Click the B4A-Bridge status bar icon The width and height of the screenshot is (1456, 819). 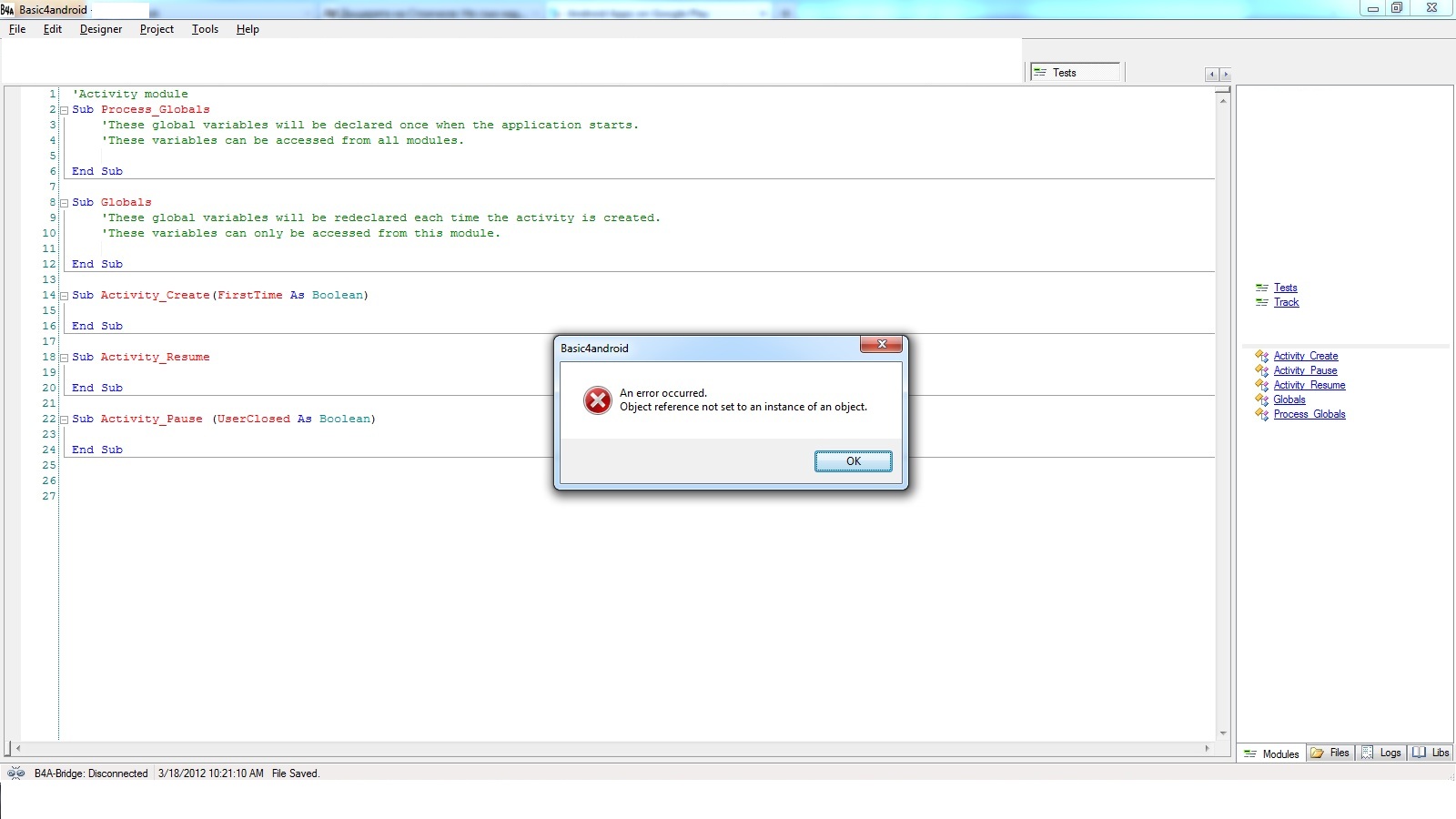tap(15, 773)
